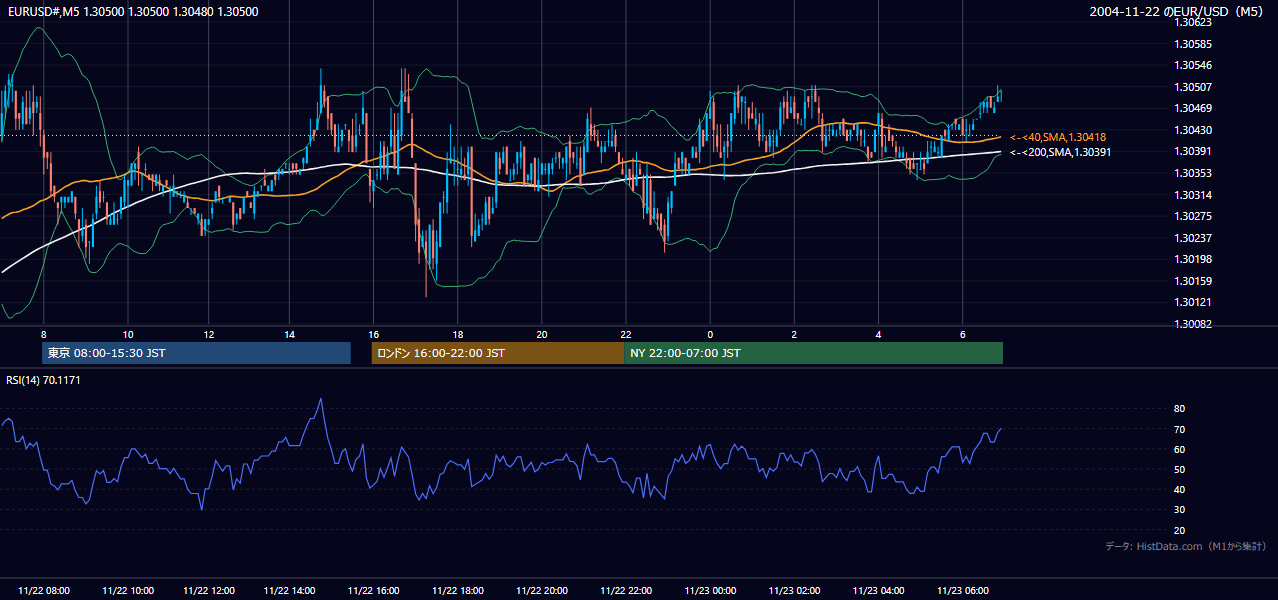The image size is (1278, 600).
Task: Click hour tick 8 under price chart
Action: coord(44,334)
